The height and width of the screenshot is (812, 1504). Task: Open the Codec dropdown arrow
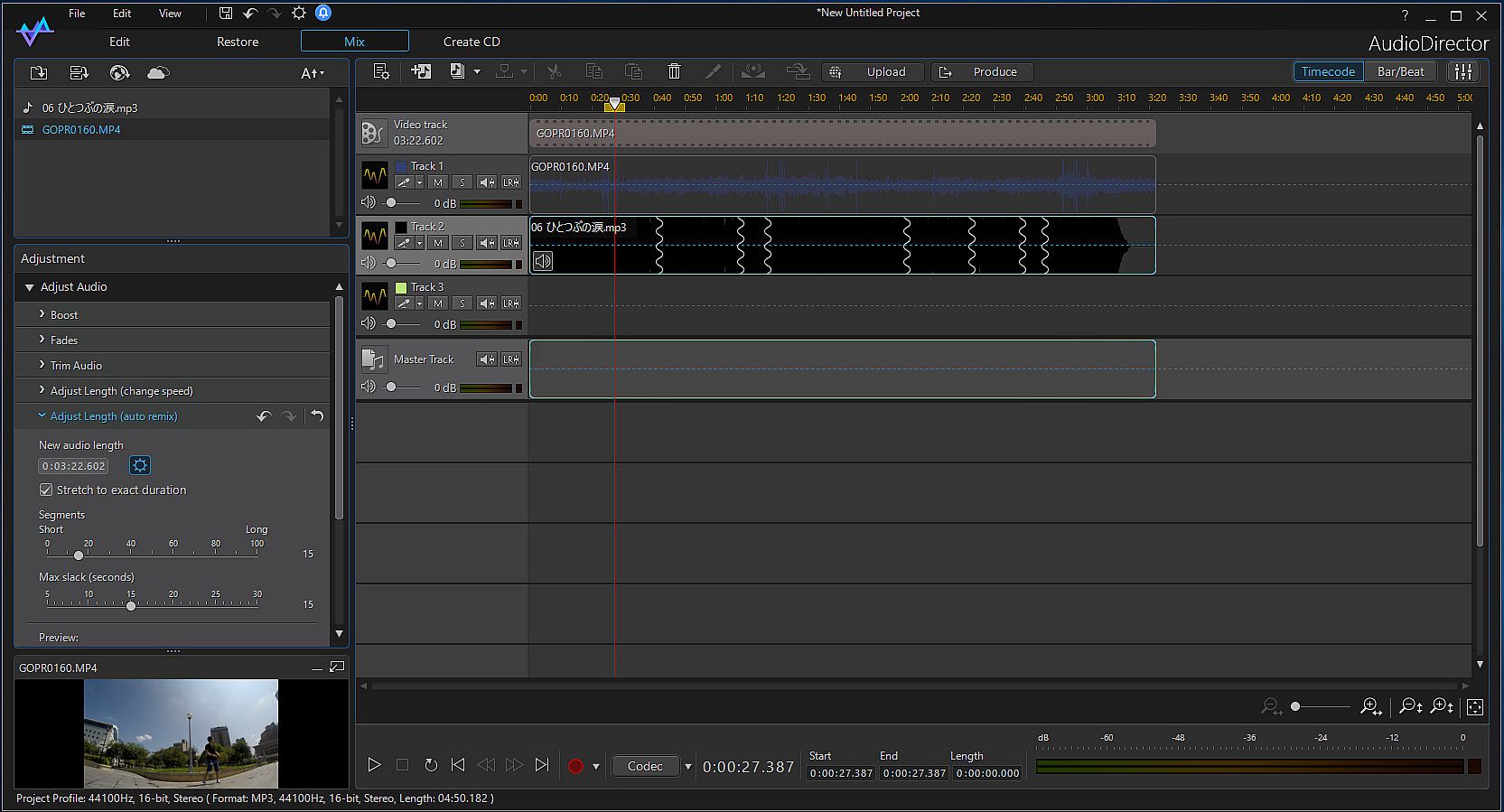[x=688, y=766]
